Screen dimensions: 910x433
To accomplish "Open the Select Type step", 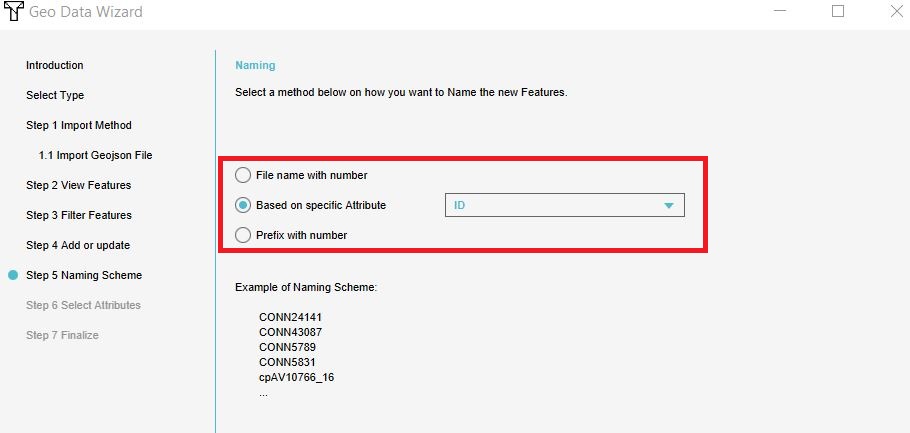I will coord(55,95).
